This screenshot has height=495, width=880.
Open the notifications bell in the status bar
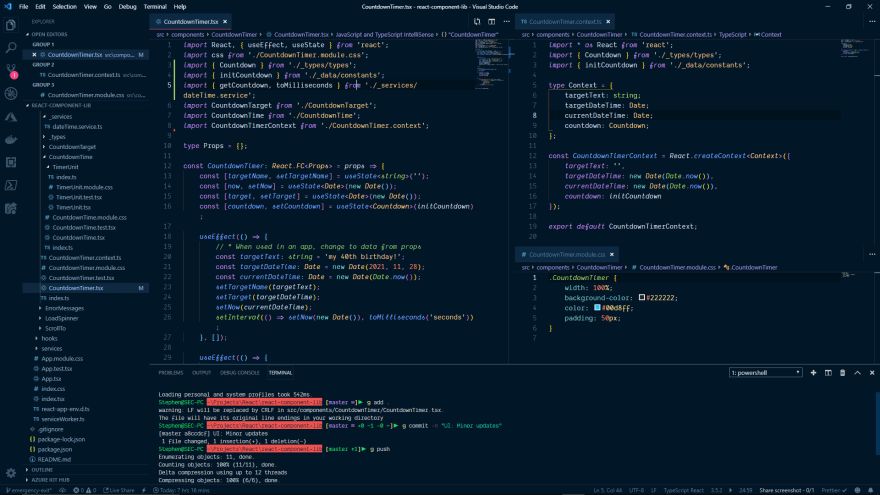pyautogui.click(x=870, y=491)
